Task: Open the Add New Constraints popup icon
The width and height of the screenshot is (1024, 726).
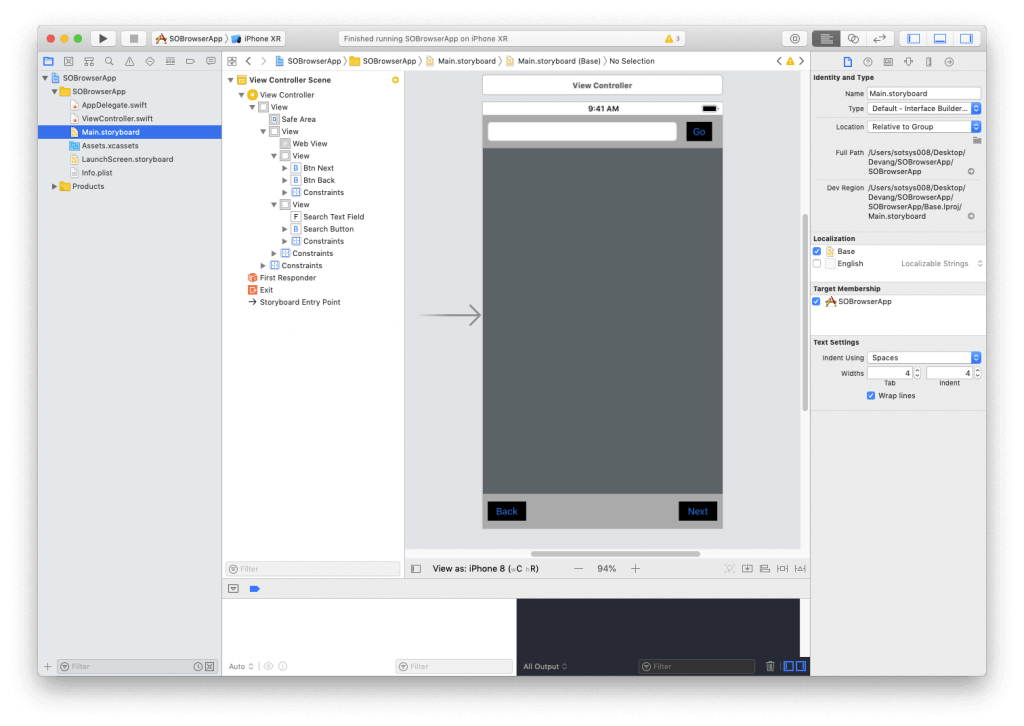Action: 782,568
